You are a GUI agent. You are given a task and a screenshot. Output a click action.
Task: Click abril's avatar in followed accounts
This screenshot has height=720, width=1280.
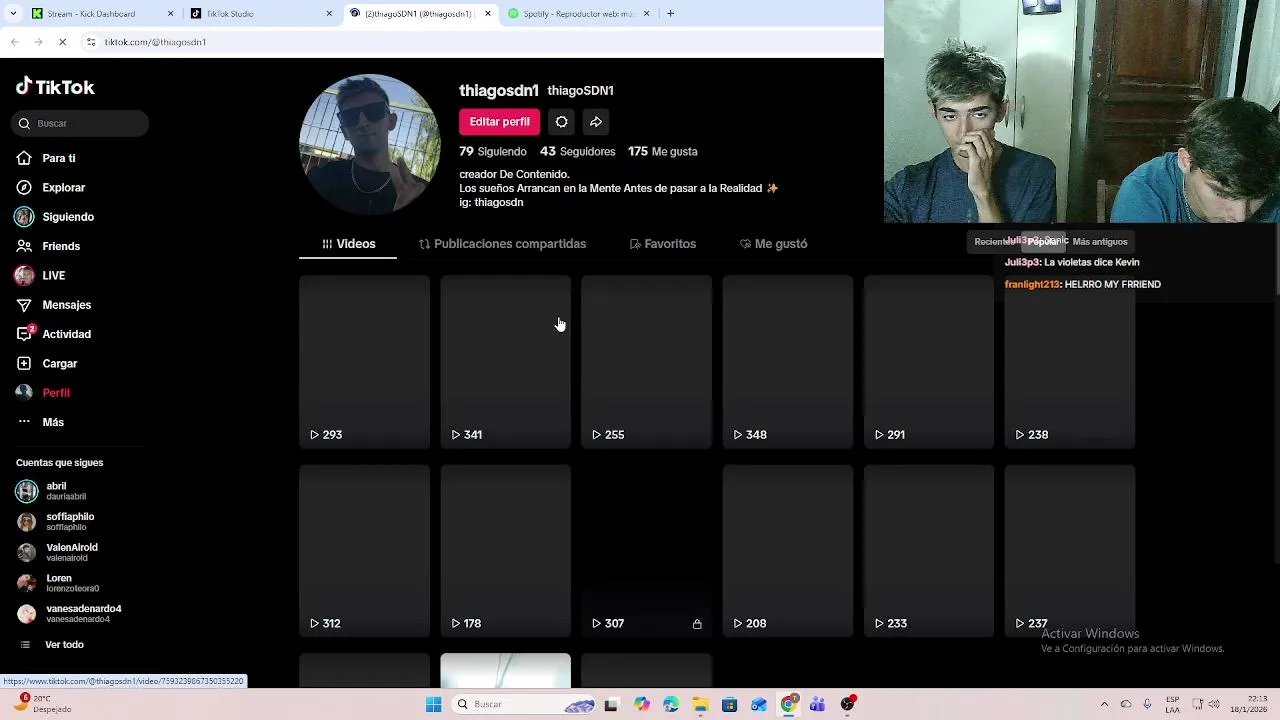26,491
